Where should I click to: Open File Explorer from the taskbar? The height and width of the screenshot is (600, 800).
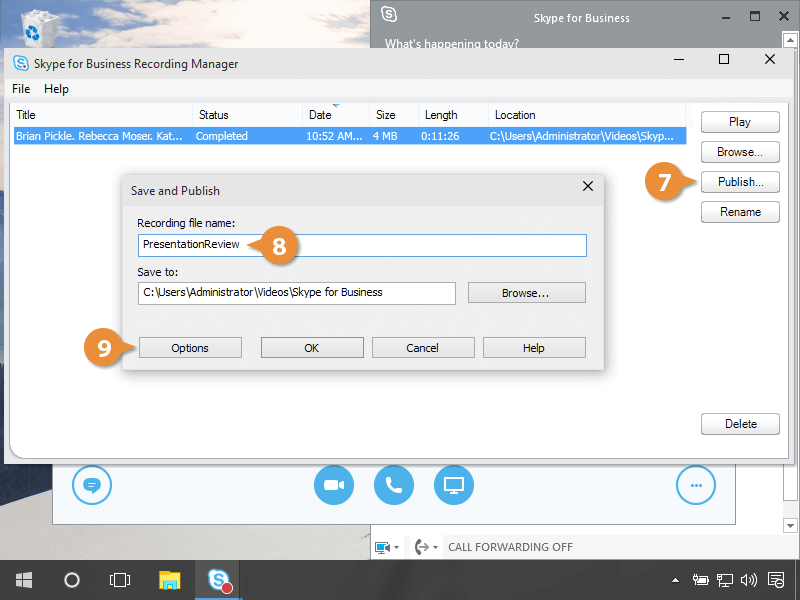170,579
